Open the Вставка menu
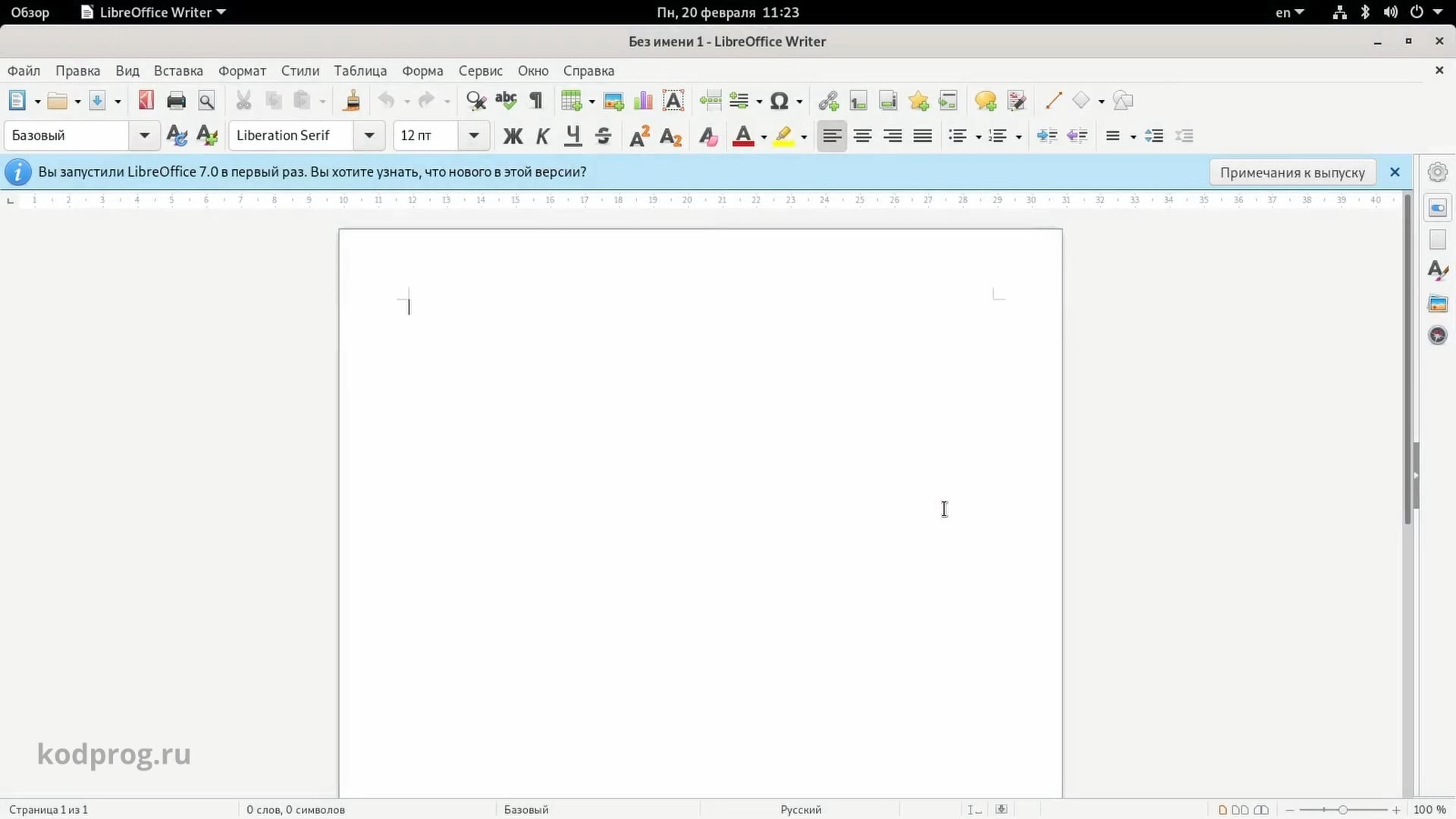 click(178, 71)
